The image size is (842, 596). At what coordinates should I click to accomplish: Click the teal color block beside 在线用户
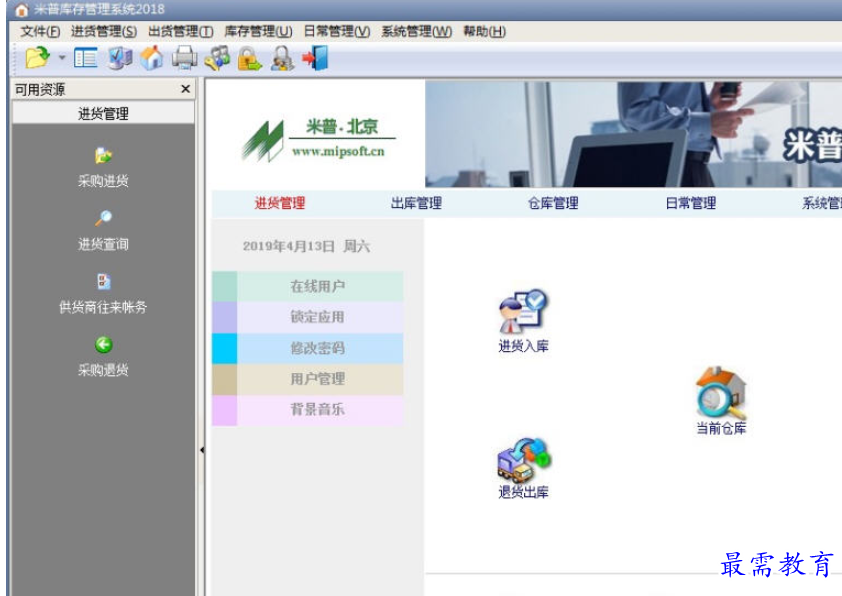click(224, 286)
